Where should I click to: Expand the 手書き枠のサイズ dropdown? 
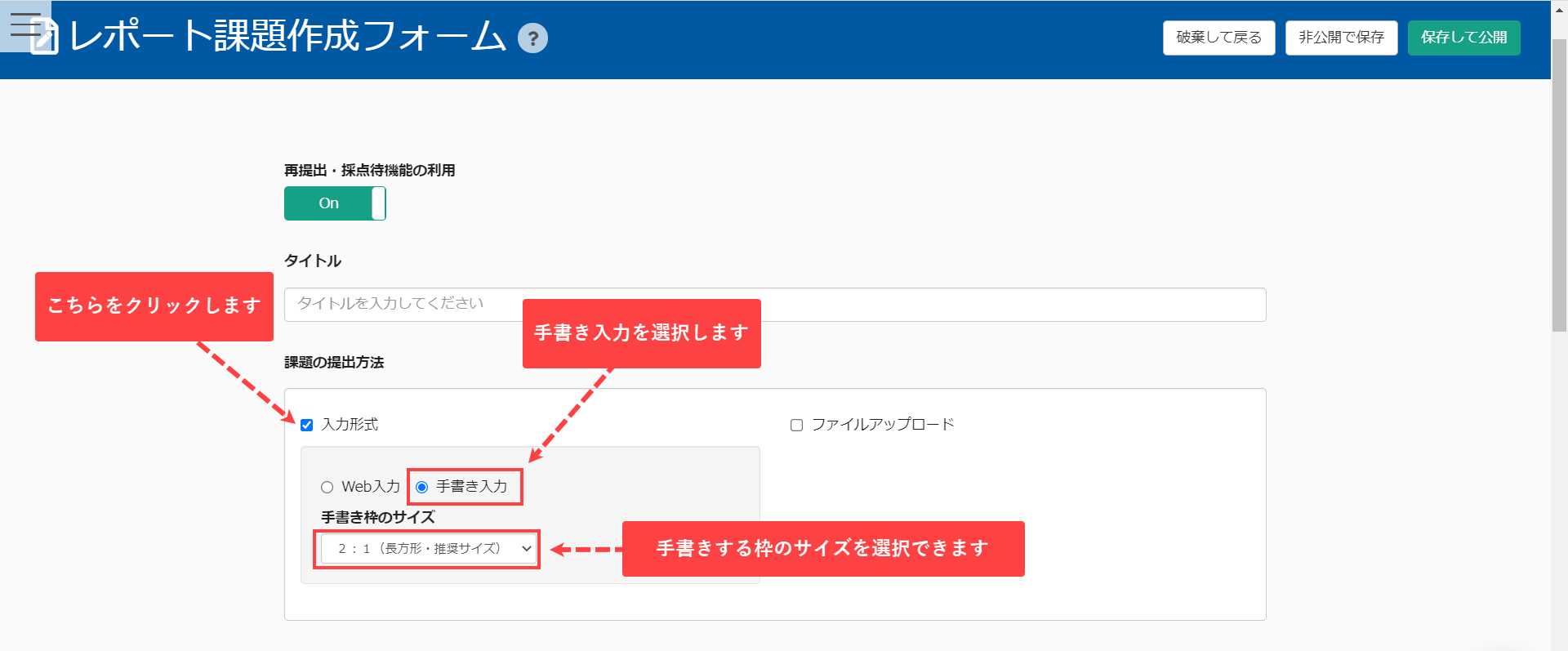(427, 549)
